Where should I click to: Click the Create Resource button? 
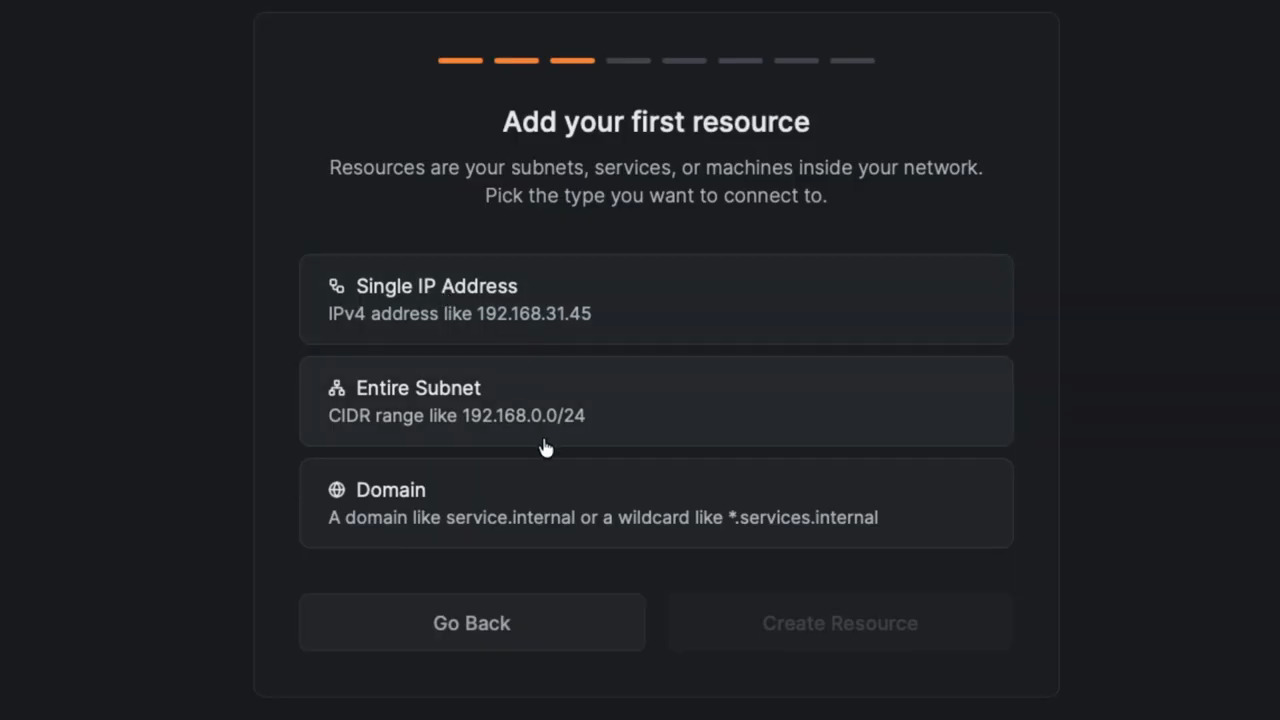click(x=840, y=623)
